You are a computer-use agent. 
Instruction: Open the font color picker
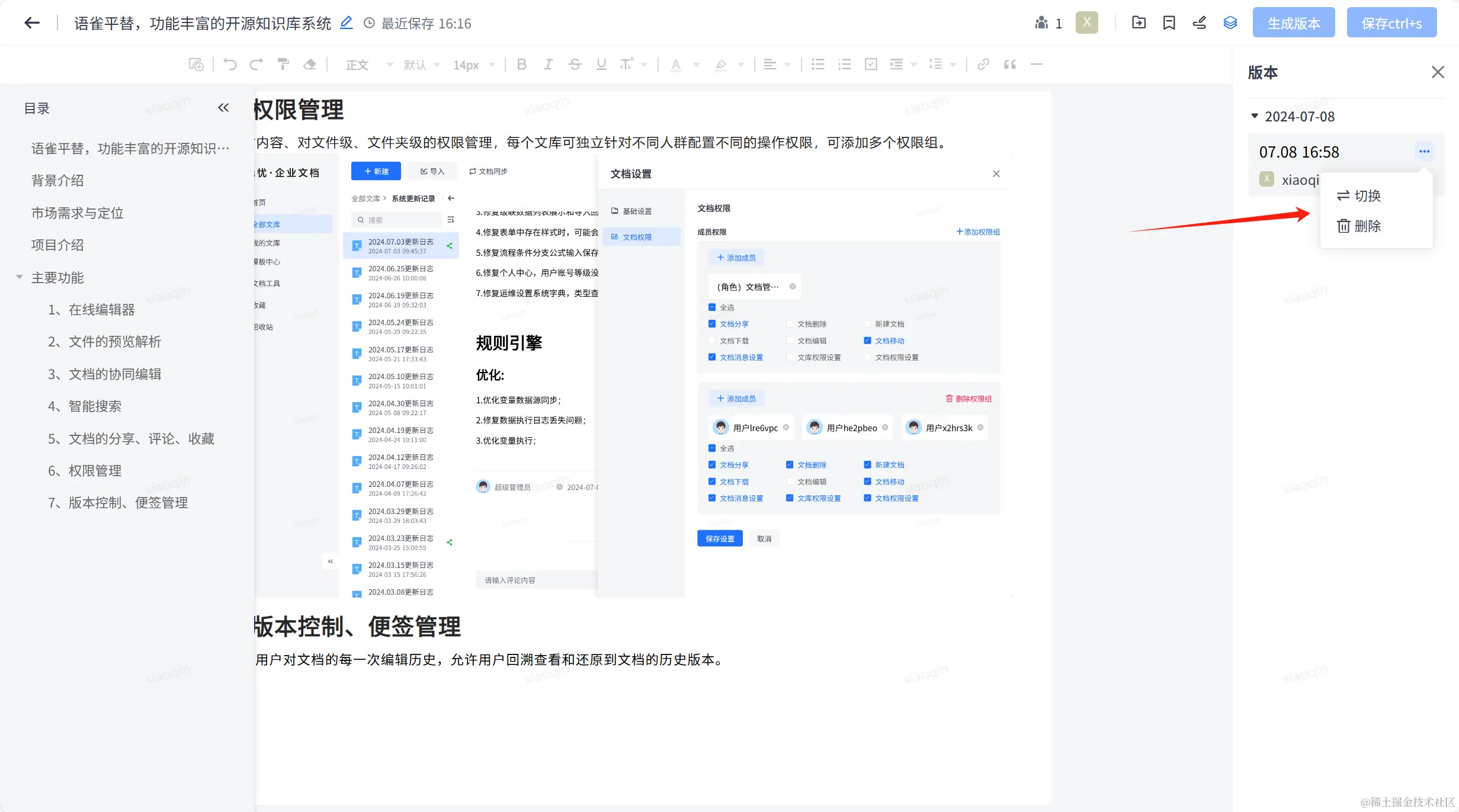[675, 65]
